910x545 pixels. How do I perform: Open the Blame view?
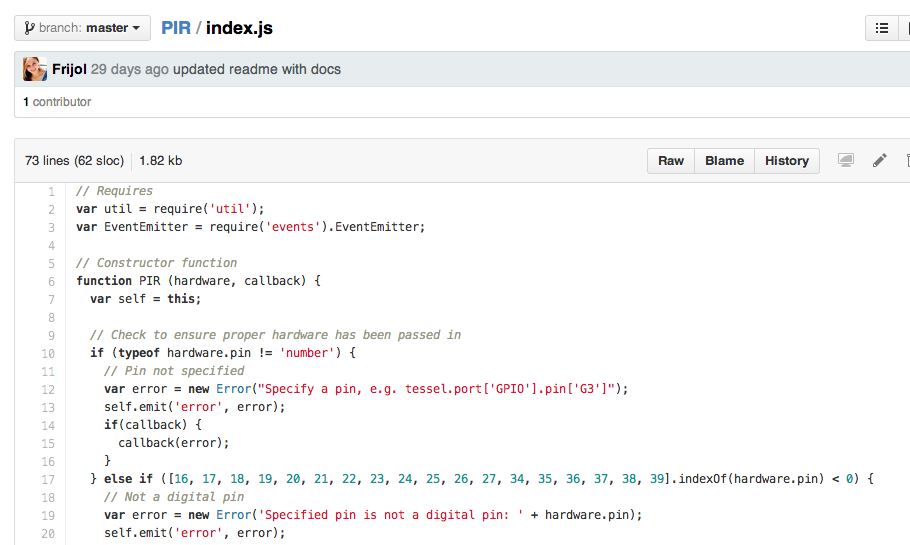[x=724, y=161]
